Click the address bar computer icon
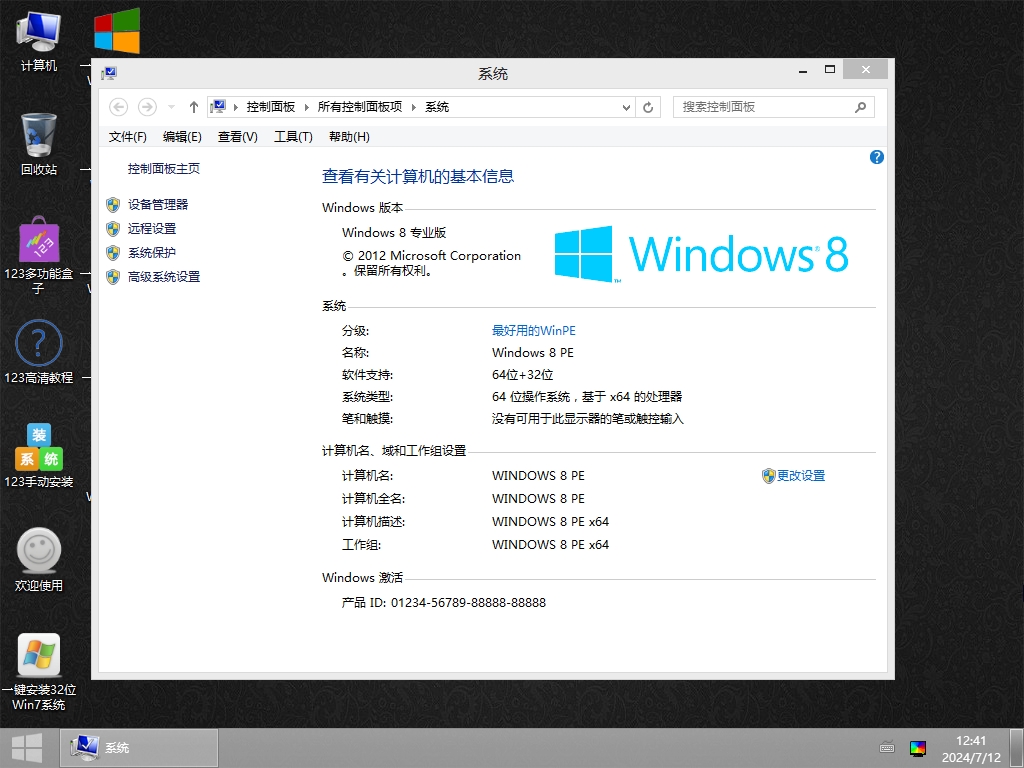1024x768 pixels. click(218, 106)
